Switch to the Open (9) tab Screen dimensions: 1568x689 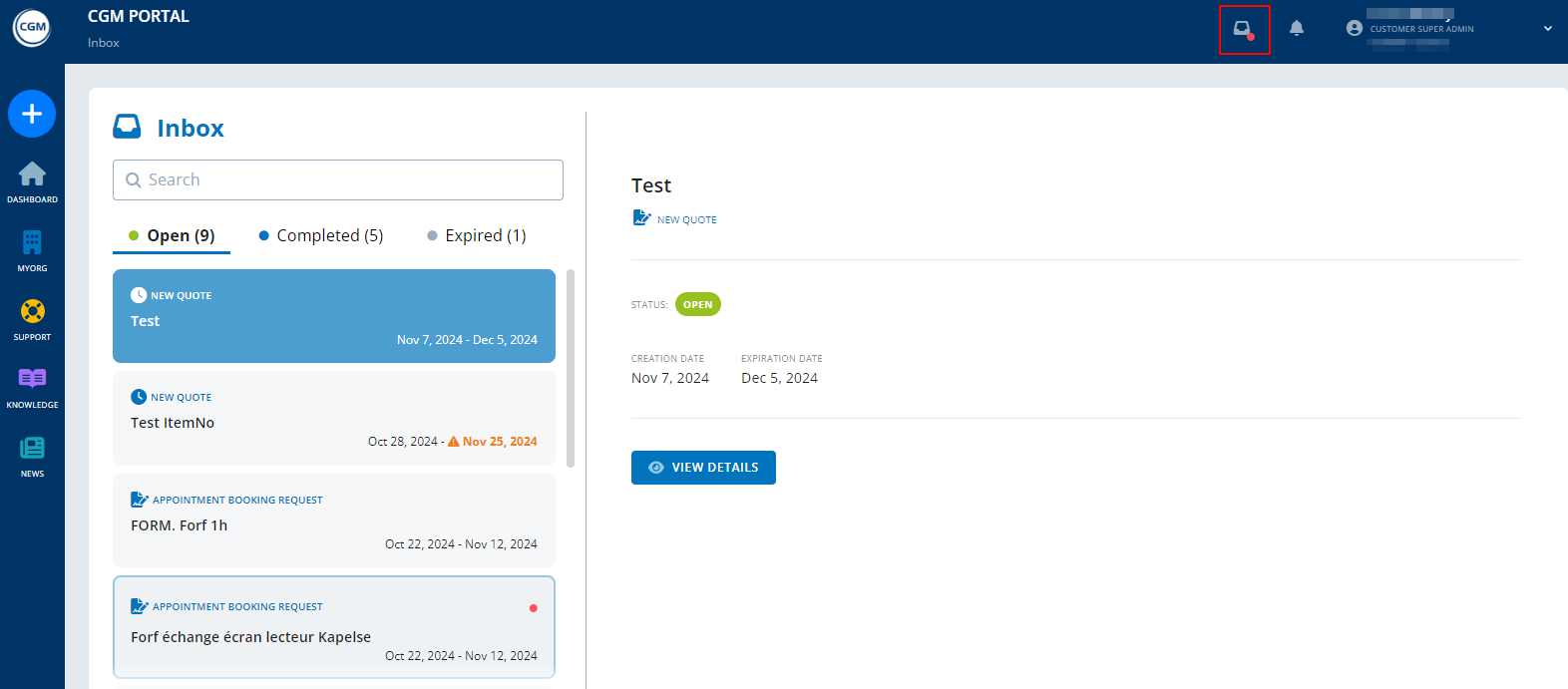(172, 236)
